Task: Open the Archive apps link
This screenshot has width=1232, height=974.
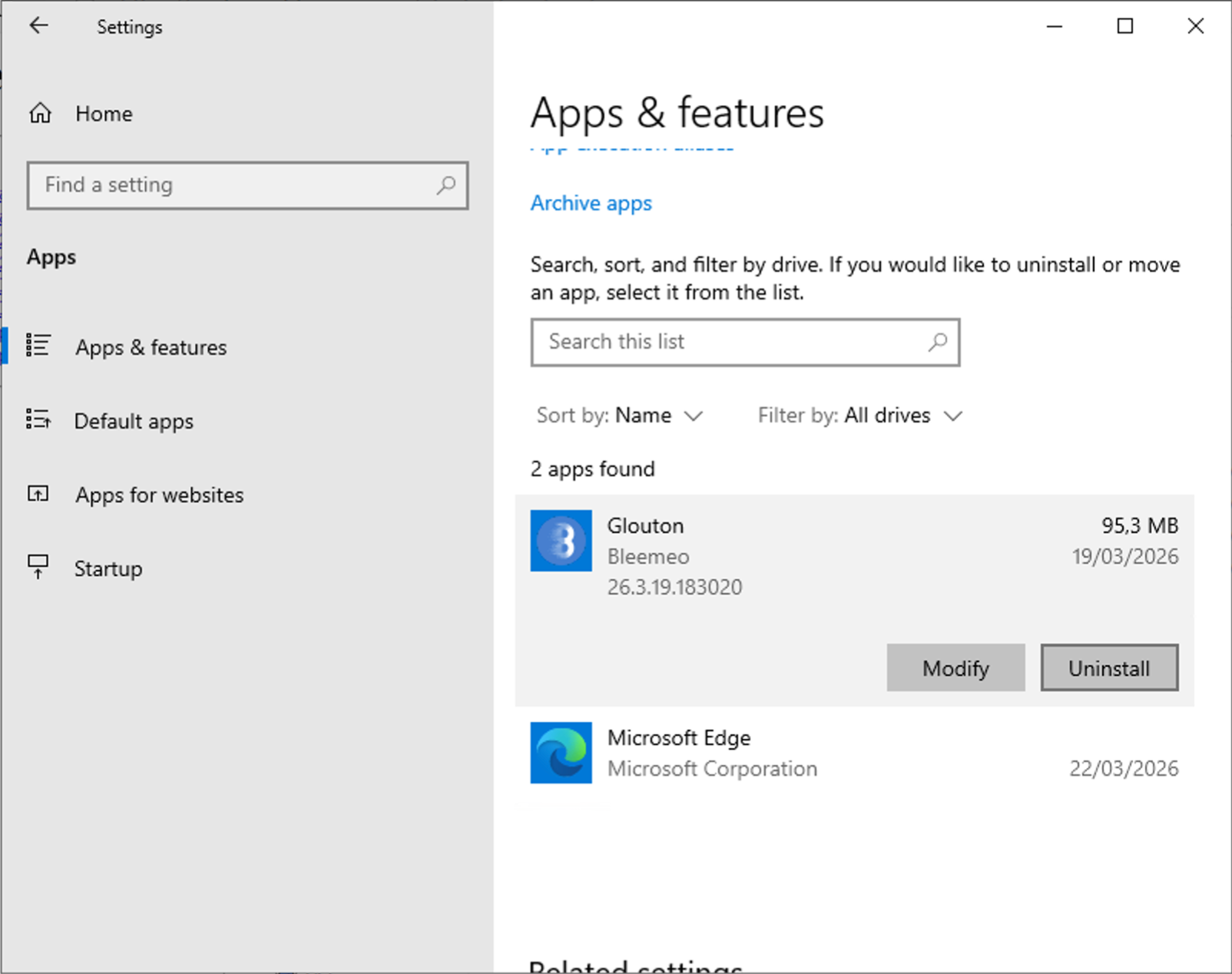Action: [591, 203]
